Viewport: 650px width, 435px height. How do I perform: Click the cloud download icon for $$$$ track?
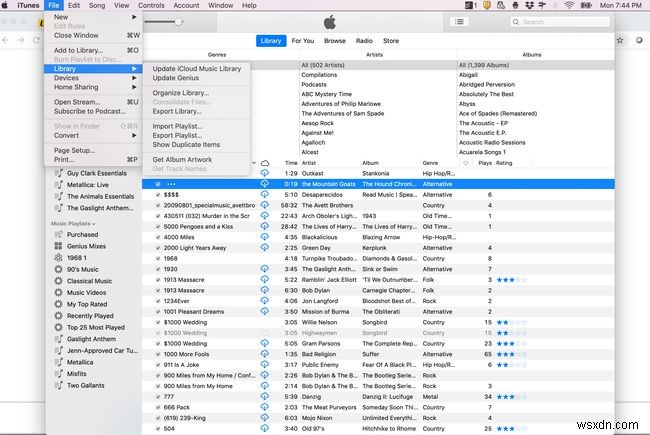click(x=264, y=194)
